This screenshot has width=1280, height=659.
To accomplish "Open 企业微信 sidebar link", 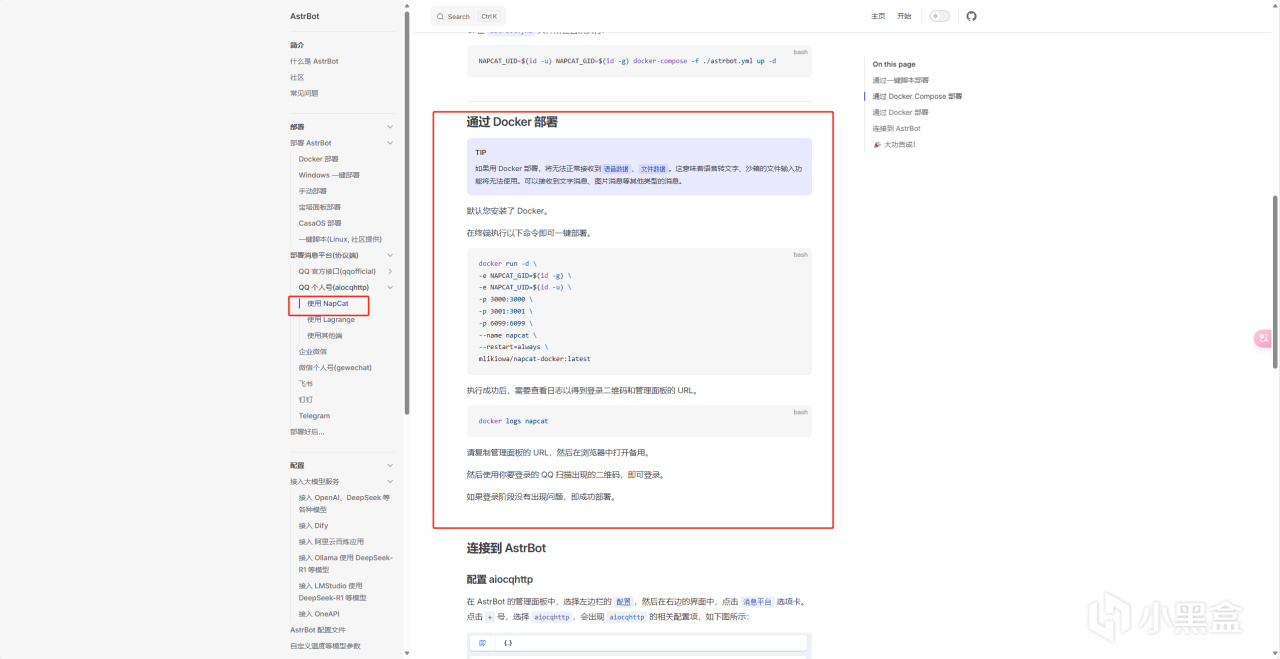I will coord(312,351).
